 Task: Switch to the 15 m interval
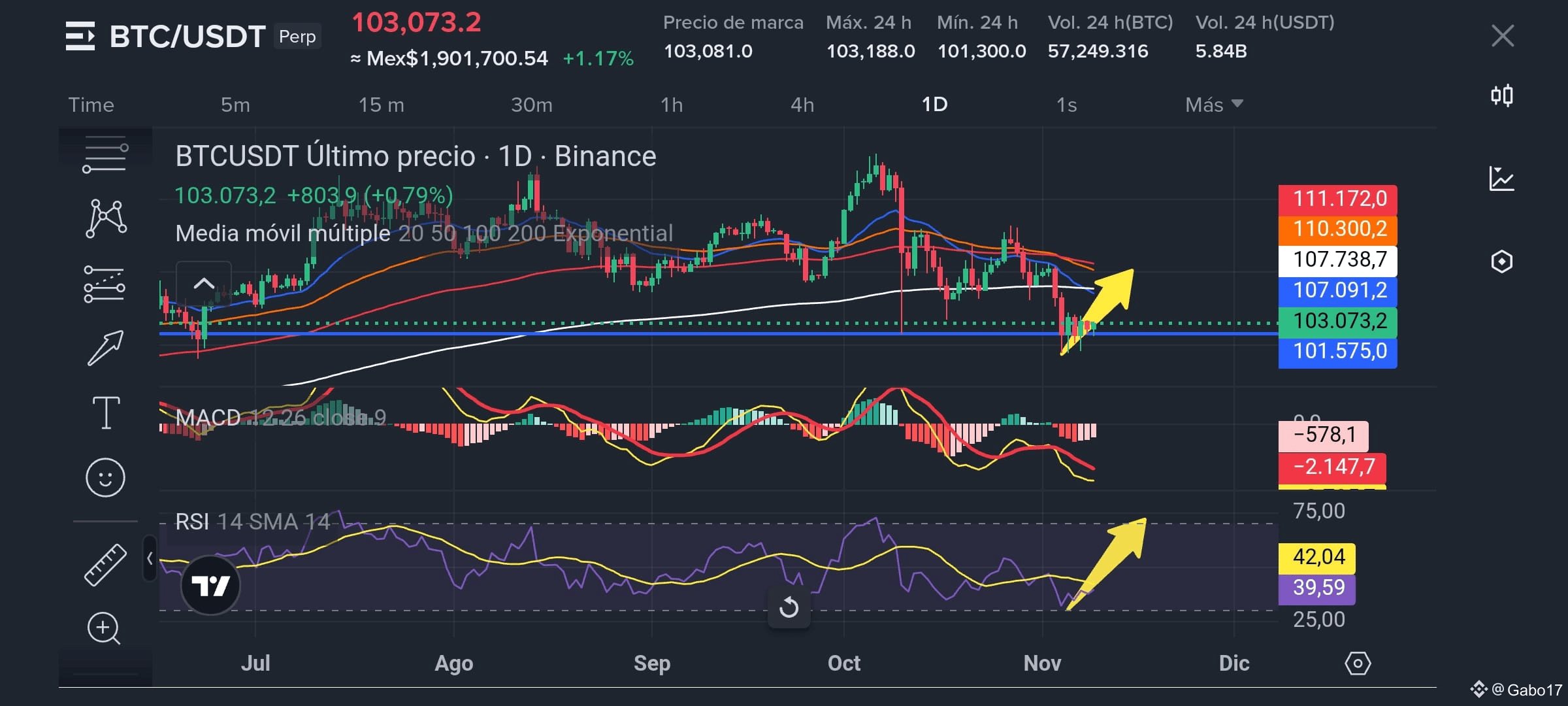tap(382, 105)
